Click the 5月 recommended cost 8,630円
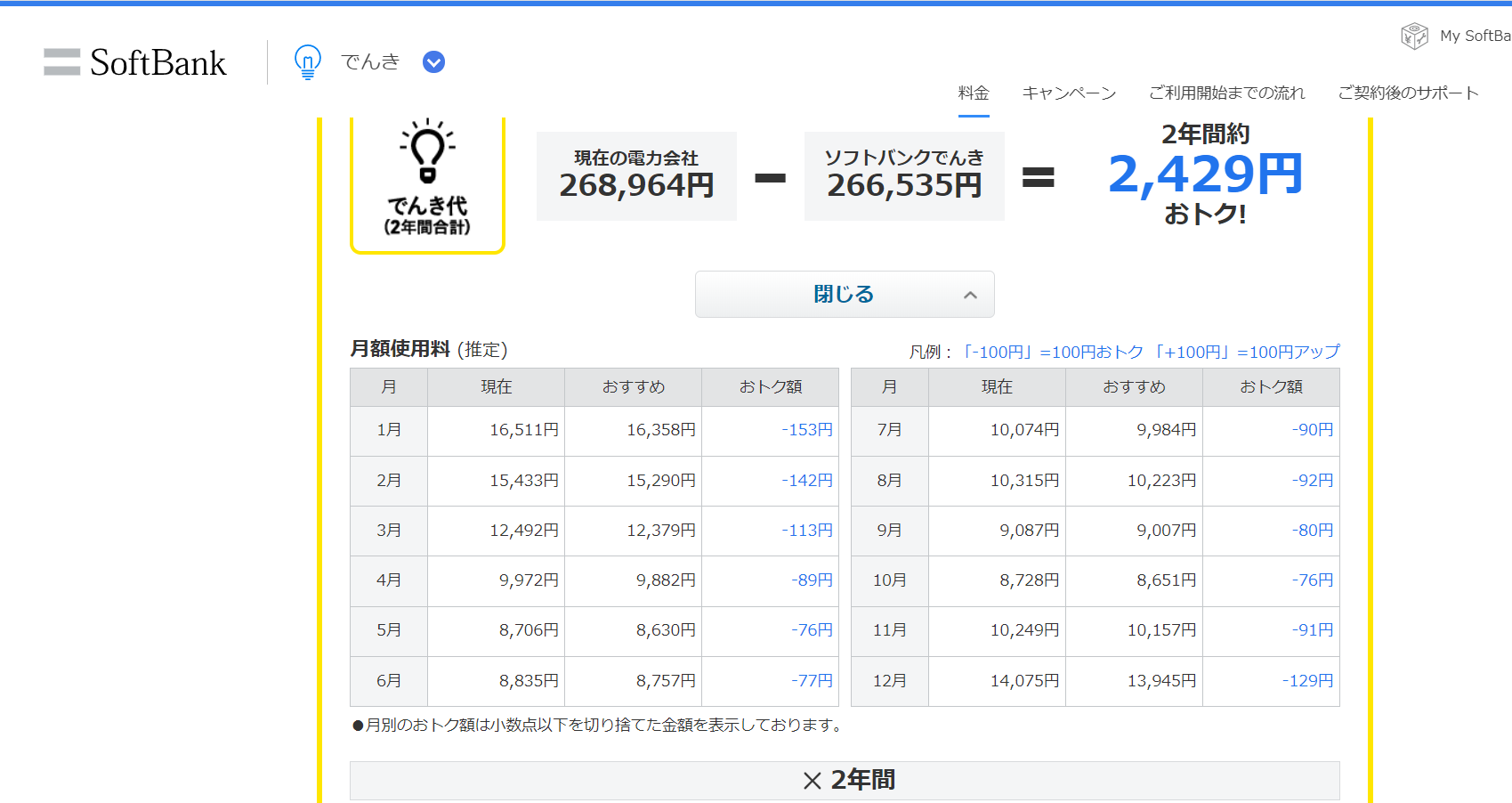 click(x=634, y=630)
